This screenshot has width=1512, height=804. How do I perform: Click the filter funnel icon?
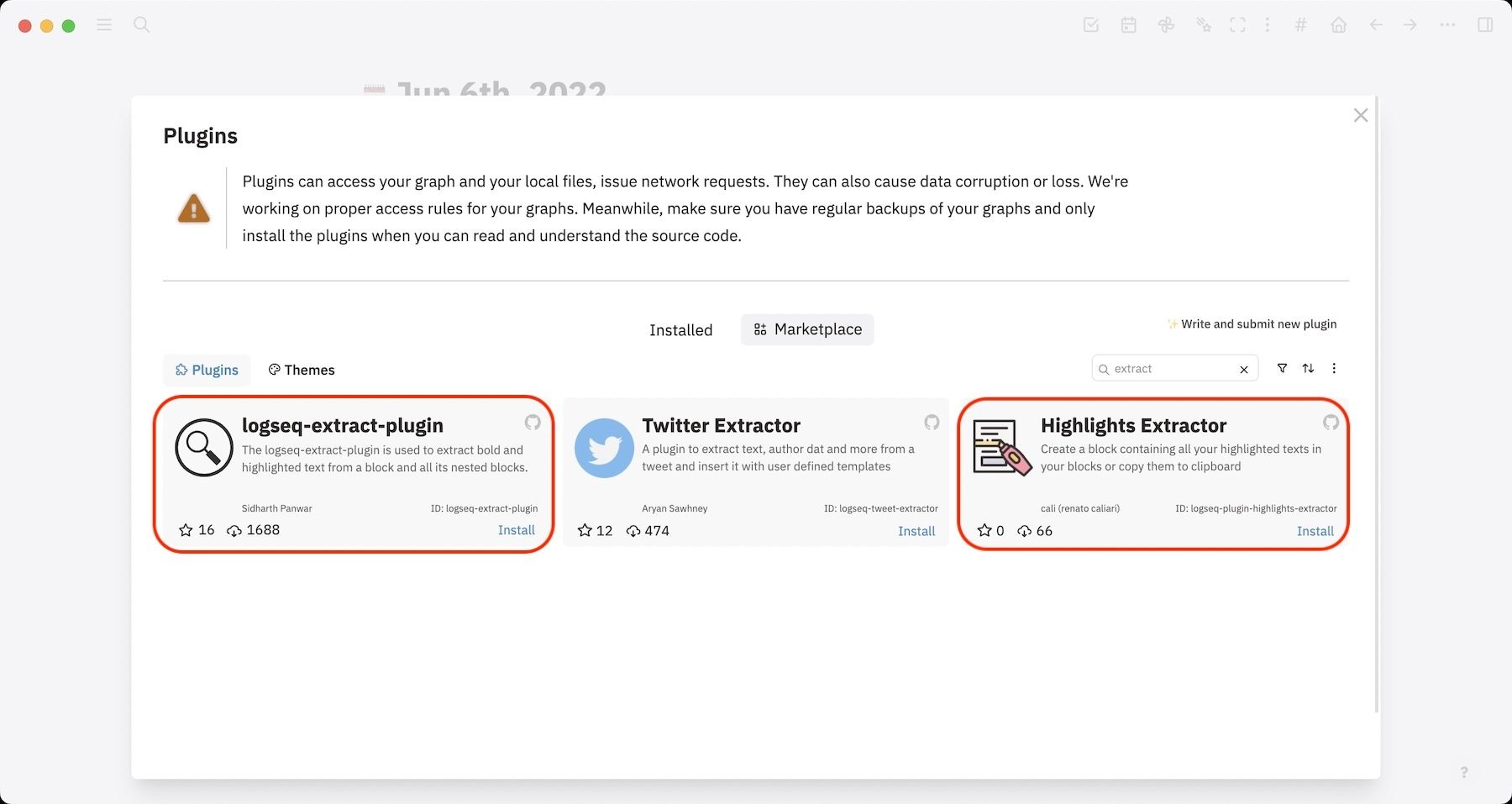point(1282,368)
